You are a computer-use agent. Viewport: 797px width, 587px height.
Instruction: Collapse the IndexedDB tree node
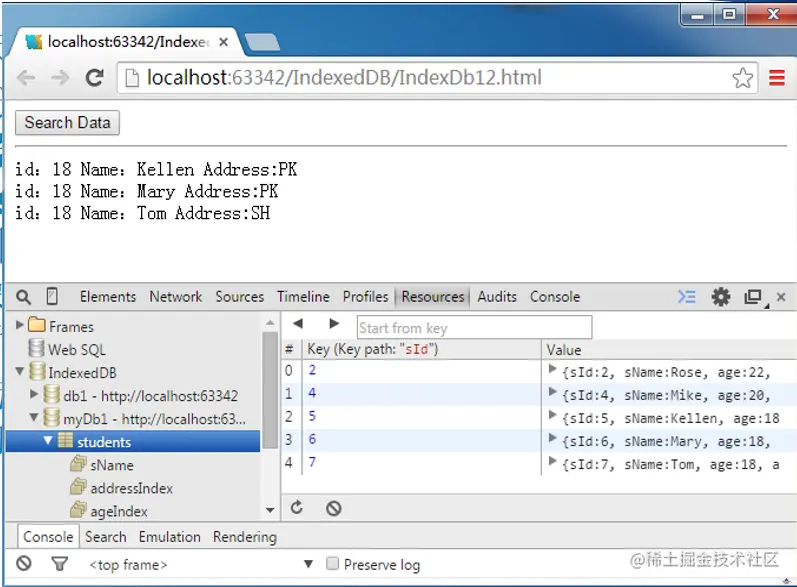click(x=20, y=371)
